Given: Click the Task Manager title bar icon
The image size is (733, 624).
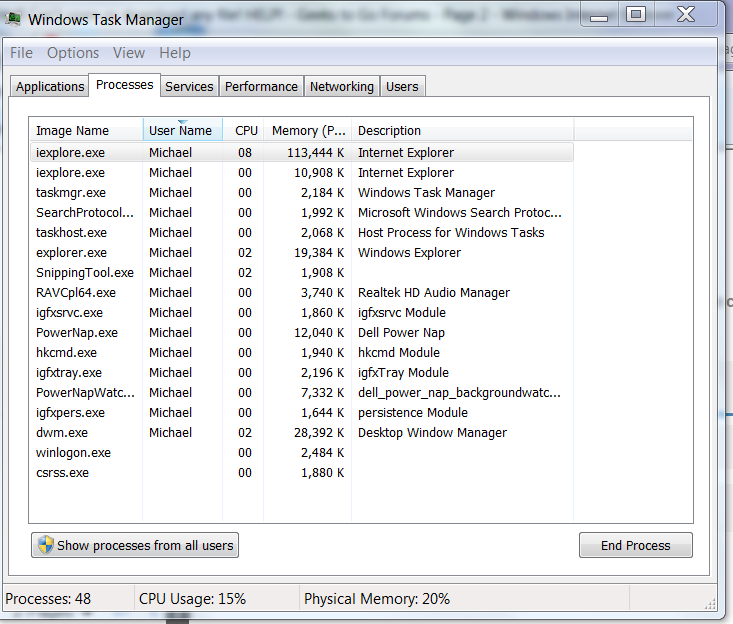Looking at the screenshot, I should [x=13, y=19].
